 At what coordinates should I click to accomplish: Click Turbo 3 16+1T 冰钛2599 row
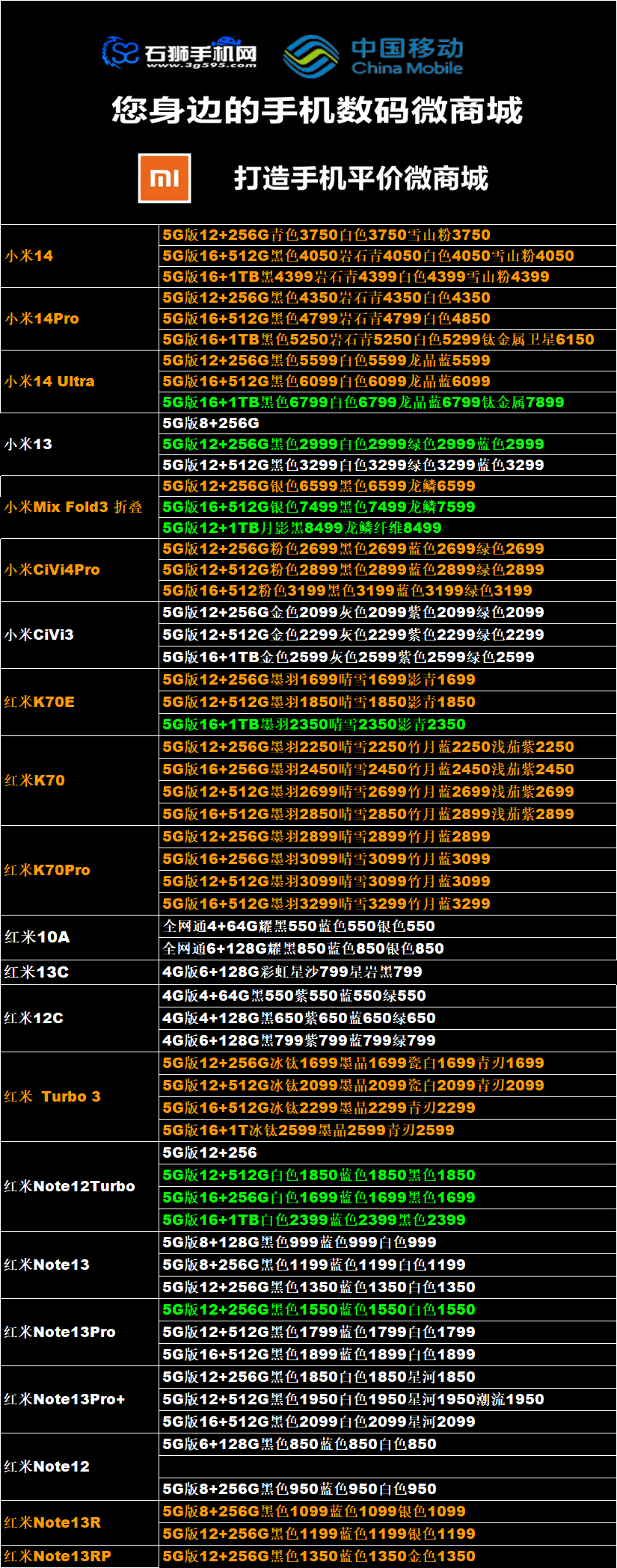tap(387, 1130)
